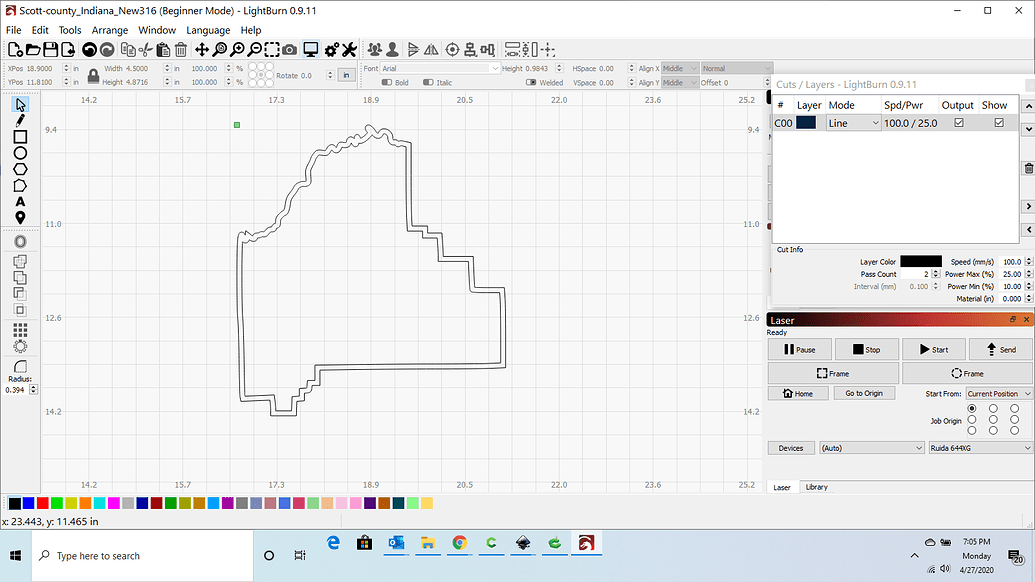Open the camera capture tool
Image resolution: width=1035 pixels, height=582 pixels.
click(x=288, y=49)
